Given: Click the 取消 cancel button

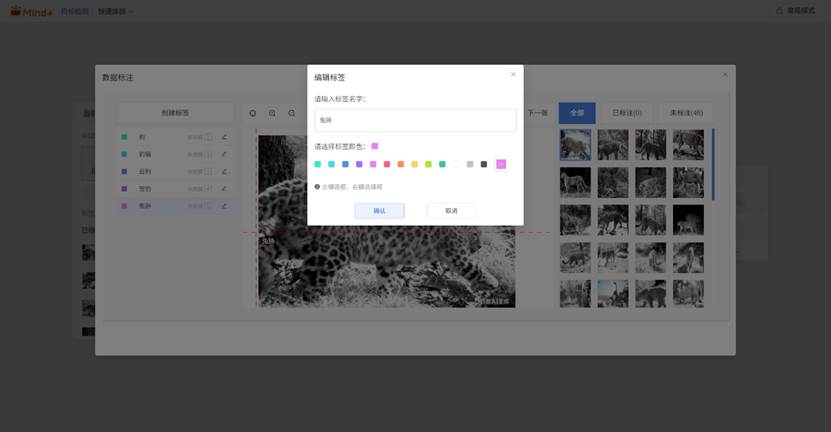Looking at the screenshot, I should click(x=451, y=211).
